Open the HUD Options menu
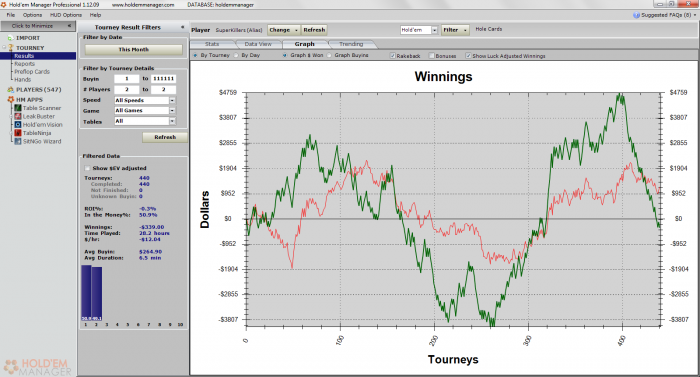 66,15
